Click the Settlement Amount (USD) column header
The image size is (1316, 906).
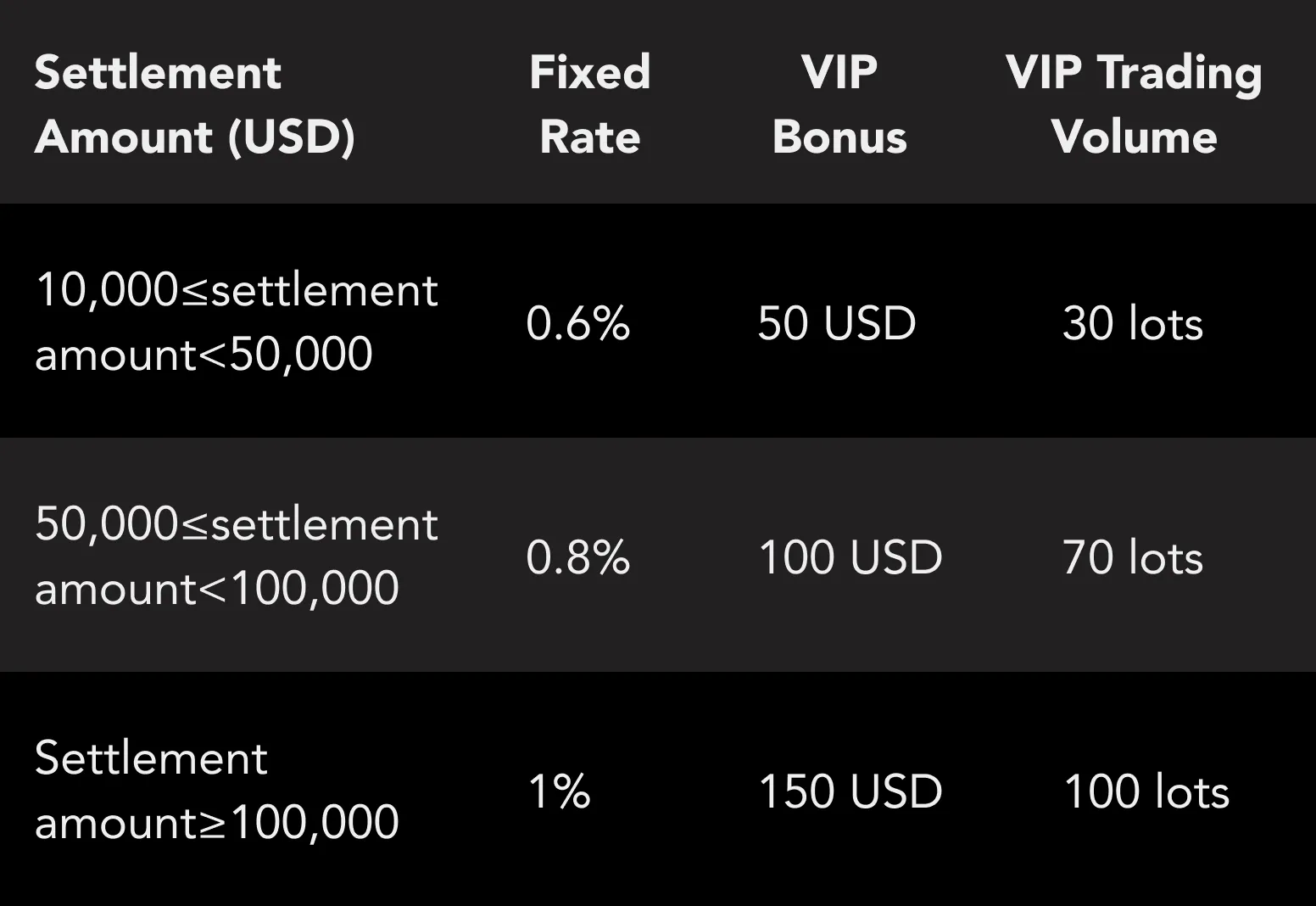(195, 103)
